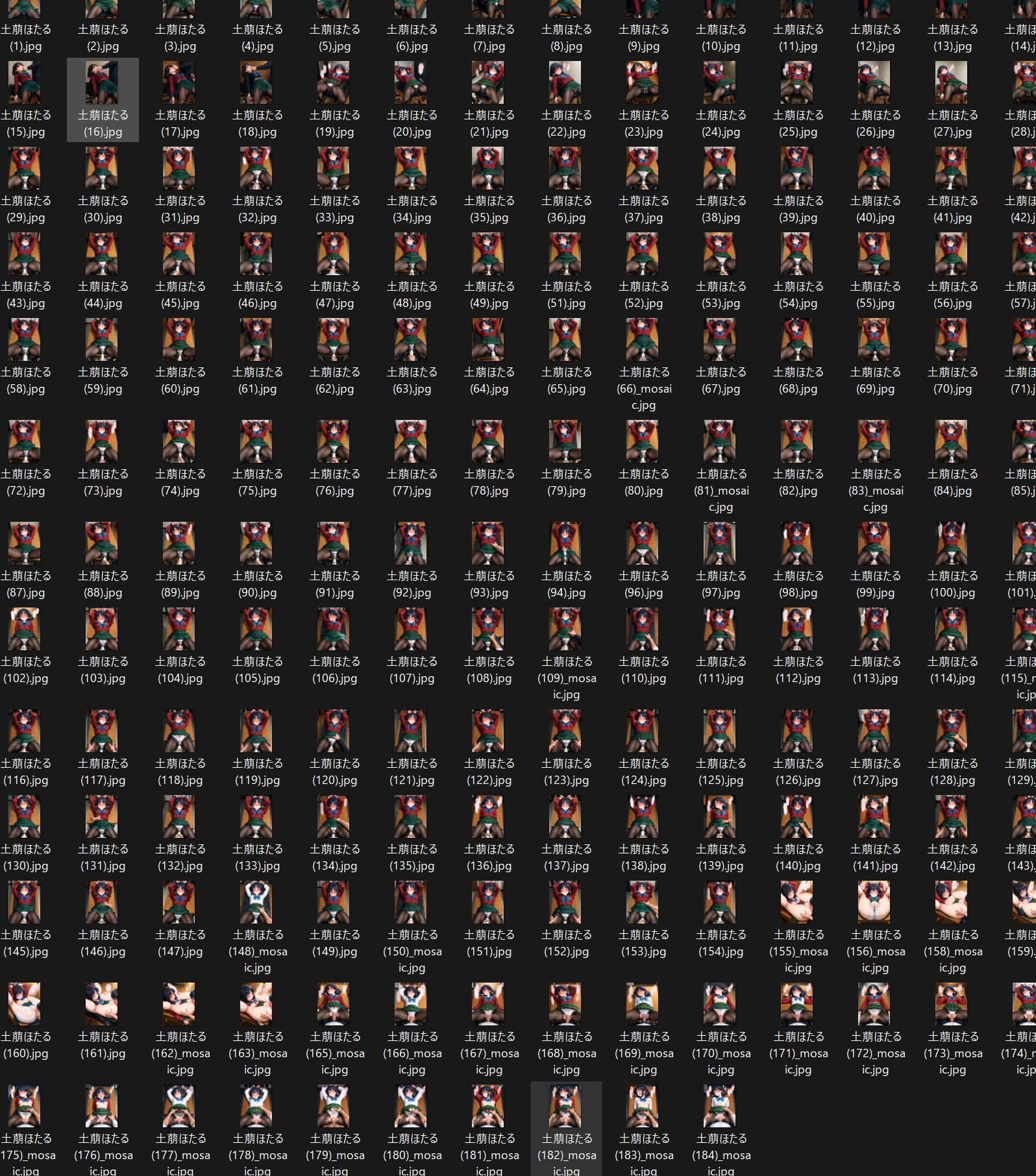1036x1176 pixels.
Task: Click the file name 土萠ほたる (41).jpg
Action: pyautogui.click(x=952, y=209)
